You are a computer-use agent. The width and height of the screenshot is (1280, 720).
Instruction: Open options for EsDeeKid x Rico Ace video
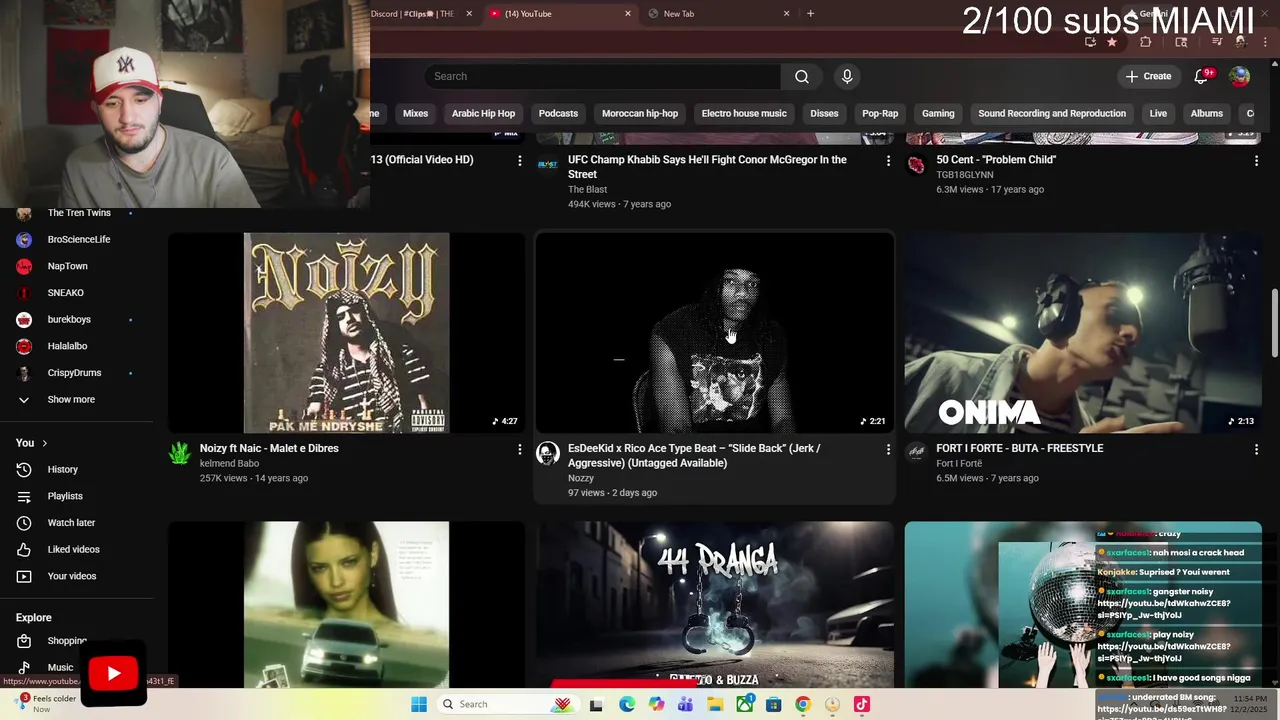coord(888,449)
